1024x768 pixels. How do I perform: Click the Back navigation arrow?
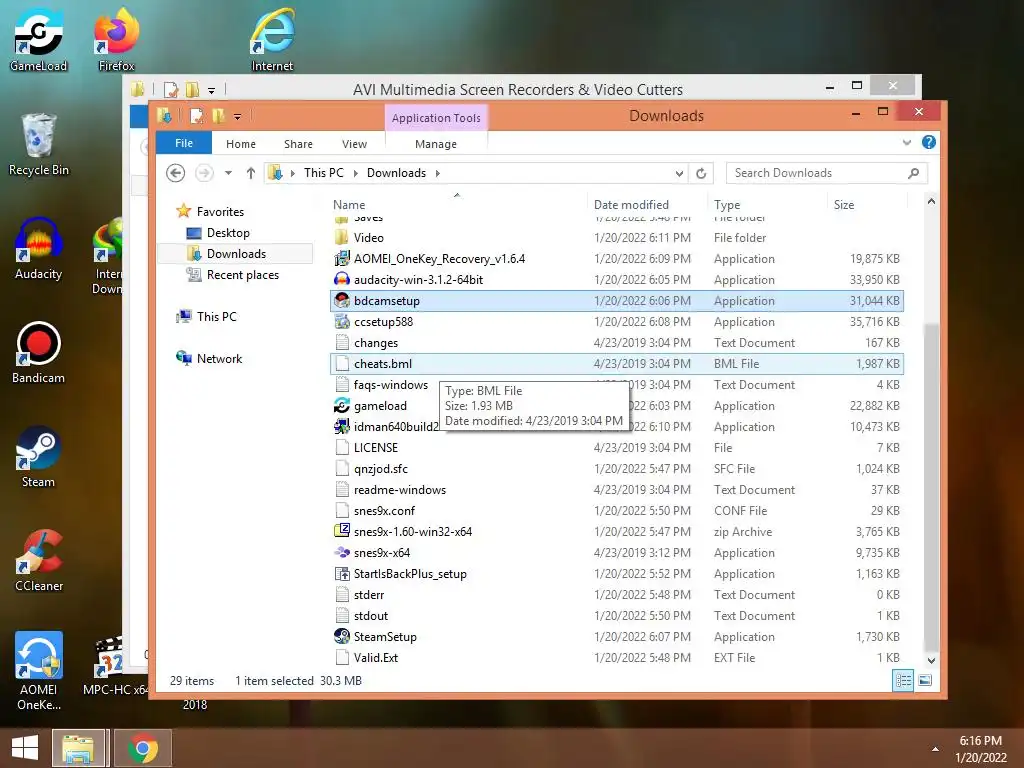(x=176, y=173)
